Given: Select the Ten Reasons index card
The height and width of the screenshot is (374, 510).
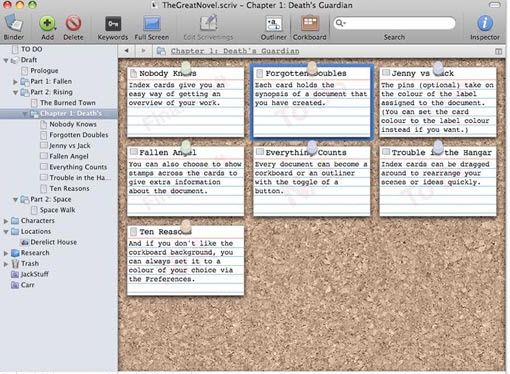Looking at the screenshot, I should [x=185, y=260].
